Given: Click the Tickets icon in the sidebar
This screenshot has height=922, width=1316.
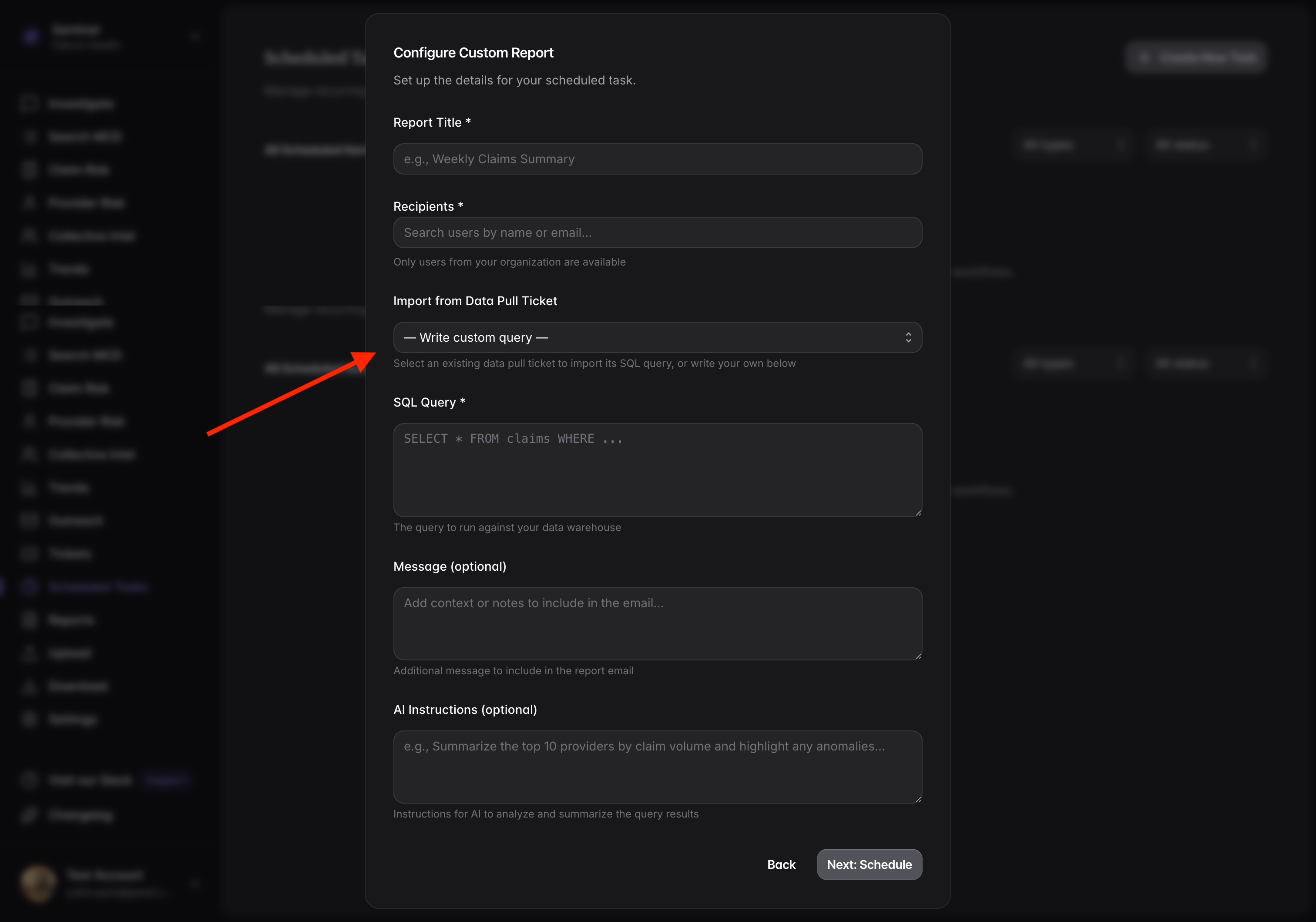Looking at the screenshot, I should pos(29,553).
